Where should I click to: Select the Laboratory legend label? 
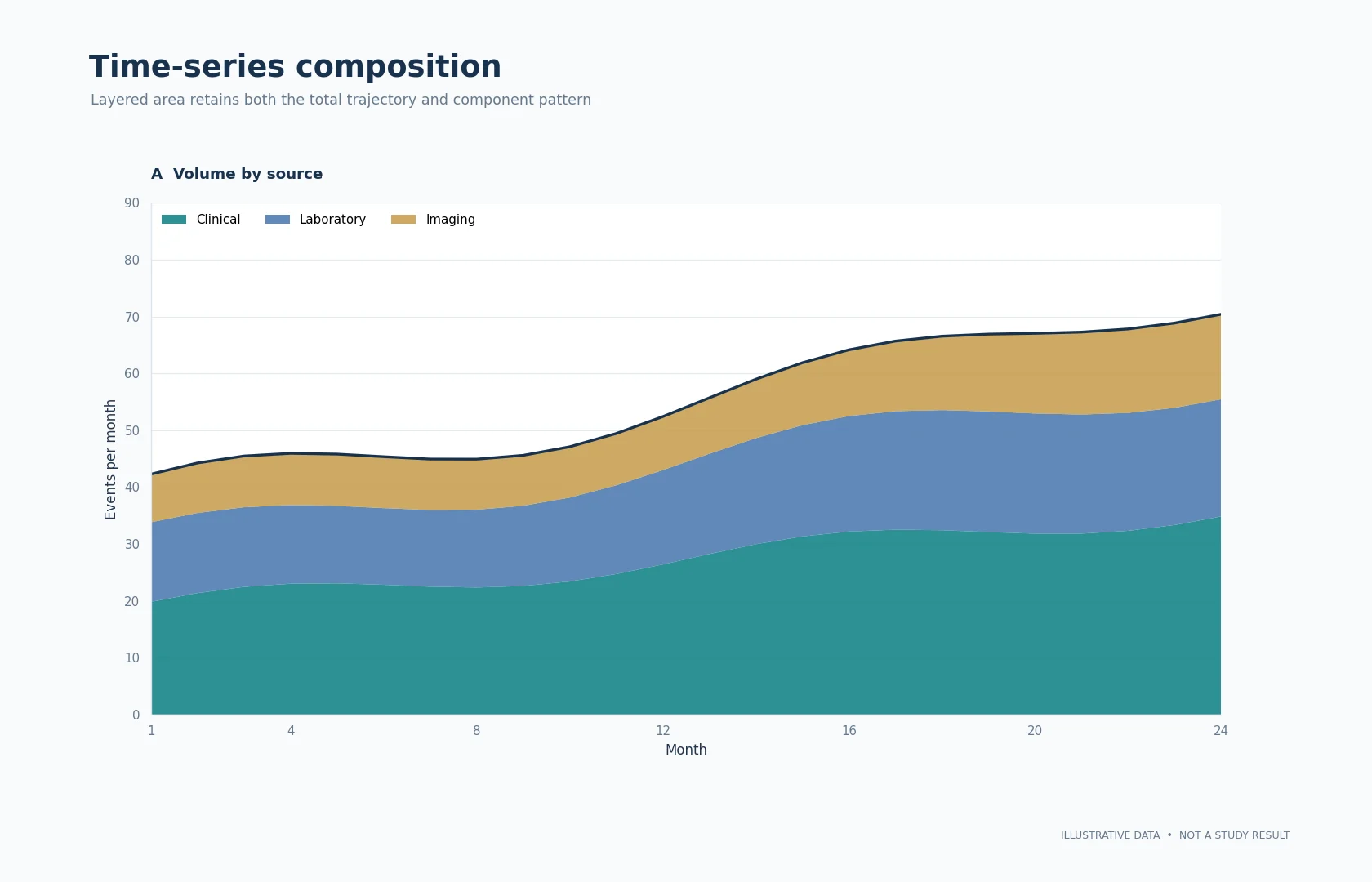332,220
